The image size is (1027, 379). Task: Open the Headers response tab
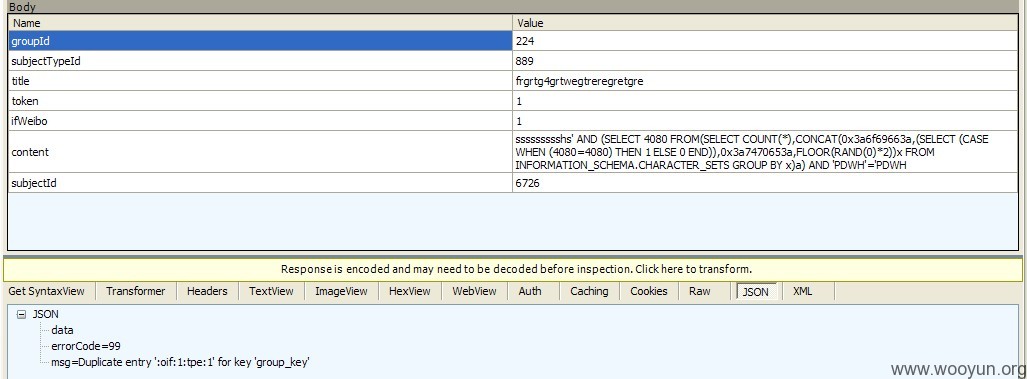pos(207,291)
